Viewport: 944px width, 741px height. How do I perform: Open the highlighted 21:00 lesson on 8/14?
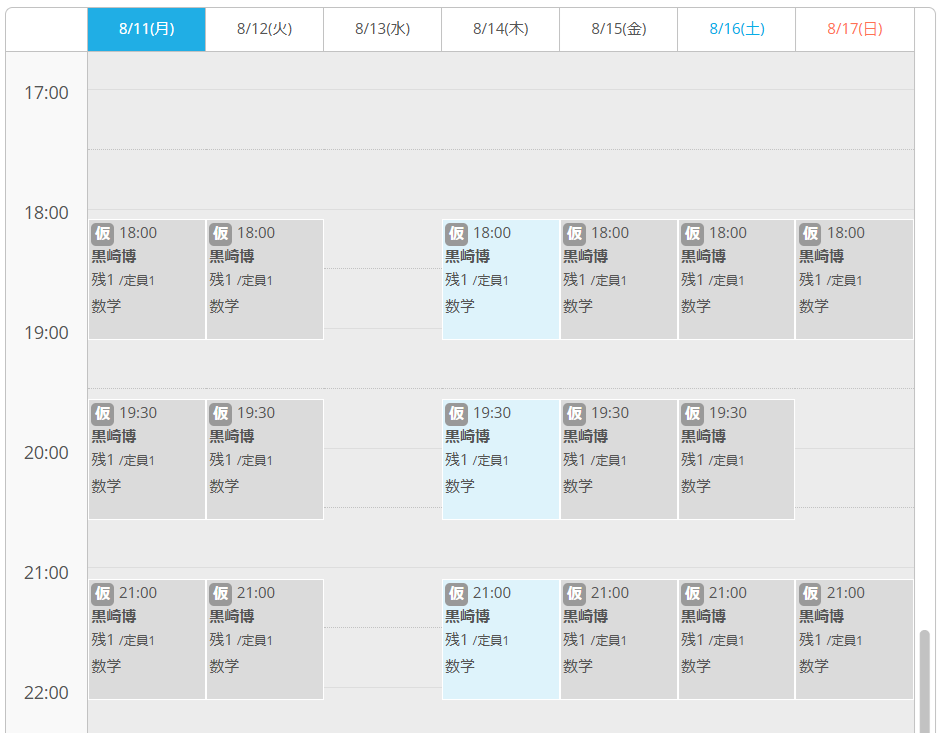tap(501, 639)
